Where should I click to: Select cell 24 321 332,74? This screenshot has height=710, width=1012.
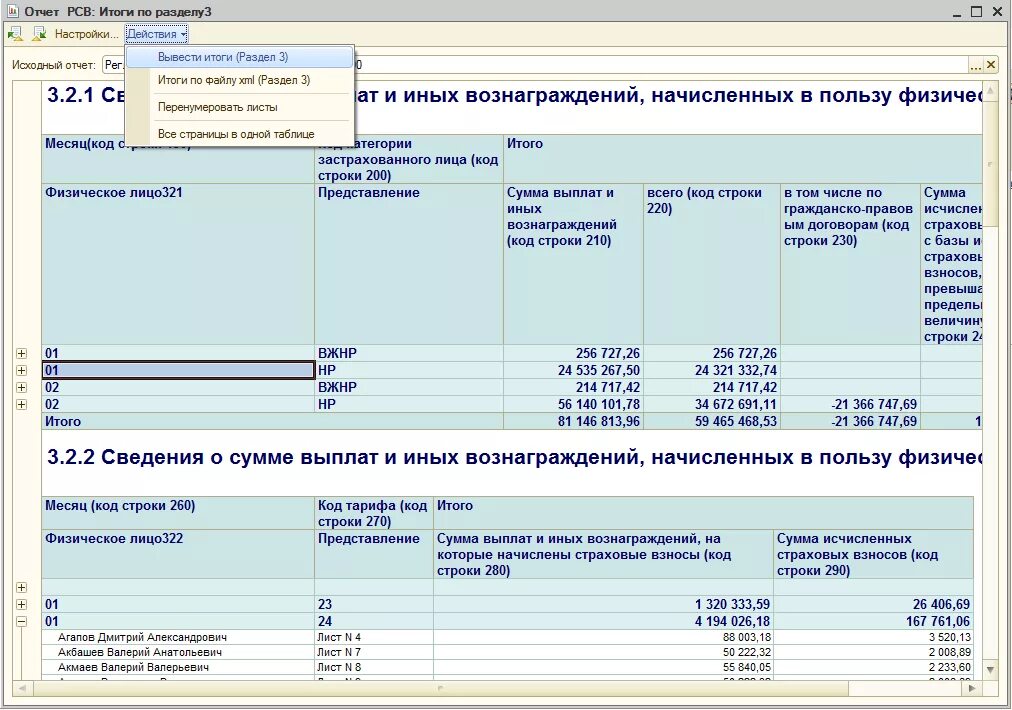(712, 370)
